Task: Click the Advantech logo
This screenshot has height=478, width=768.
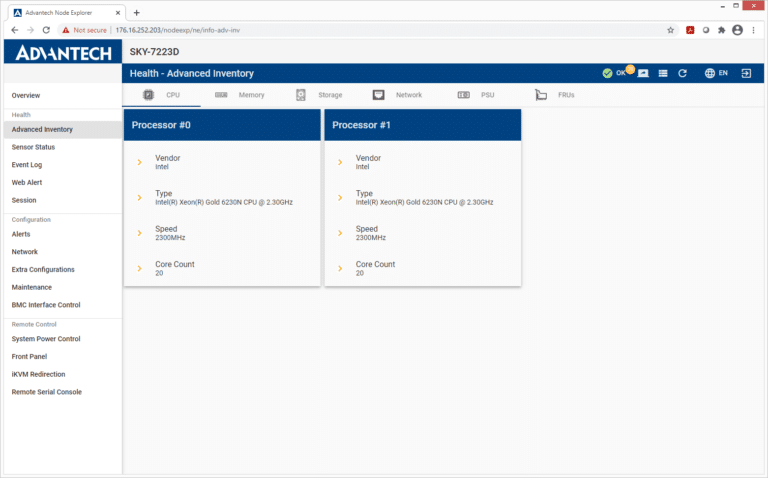Action: pos(63,52)
